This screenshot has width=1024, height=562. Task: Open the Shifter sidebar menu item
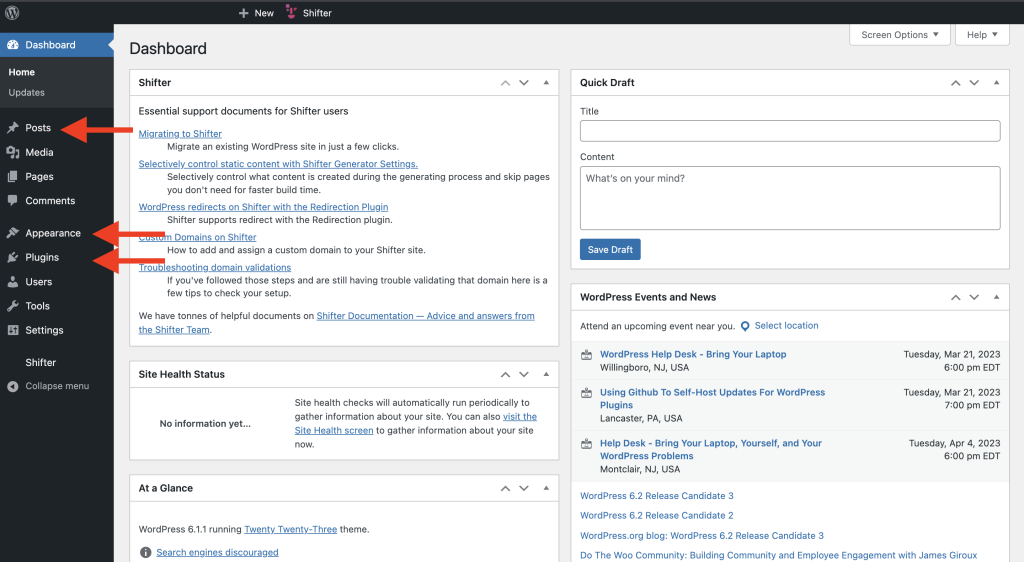pyautogui.click(x=40, y=363)
